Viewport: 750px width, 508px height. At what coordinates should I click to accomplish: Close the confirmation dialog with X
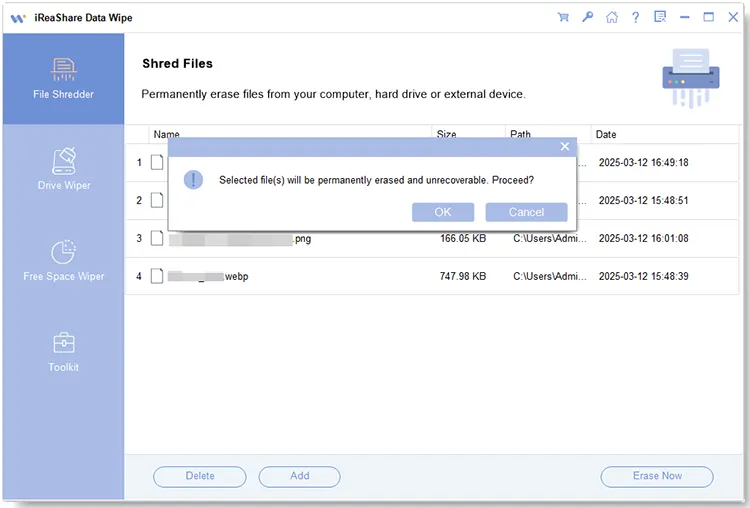pyautogui.click(x=565, y=146)
